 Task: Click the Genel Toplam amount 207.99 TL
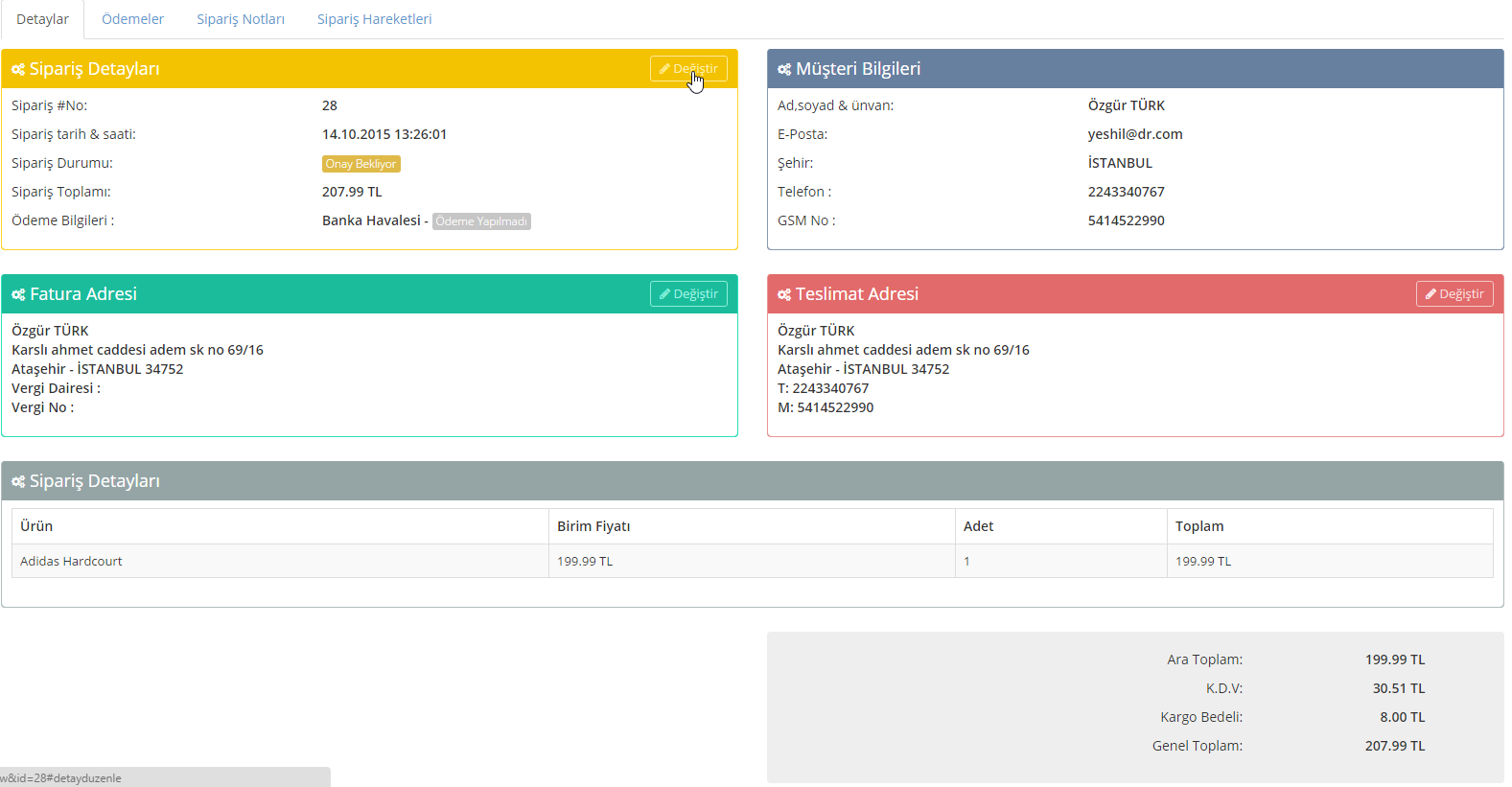click(1394, 746)
